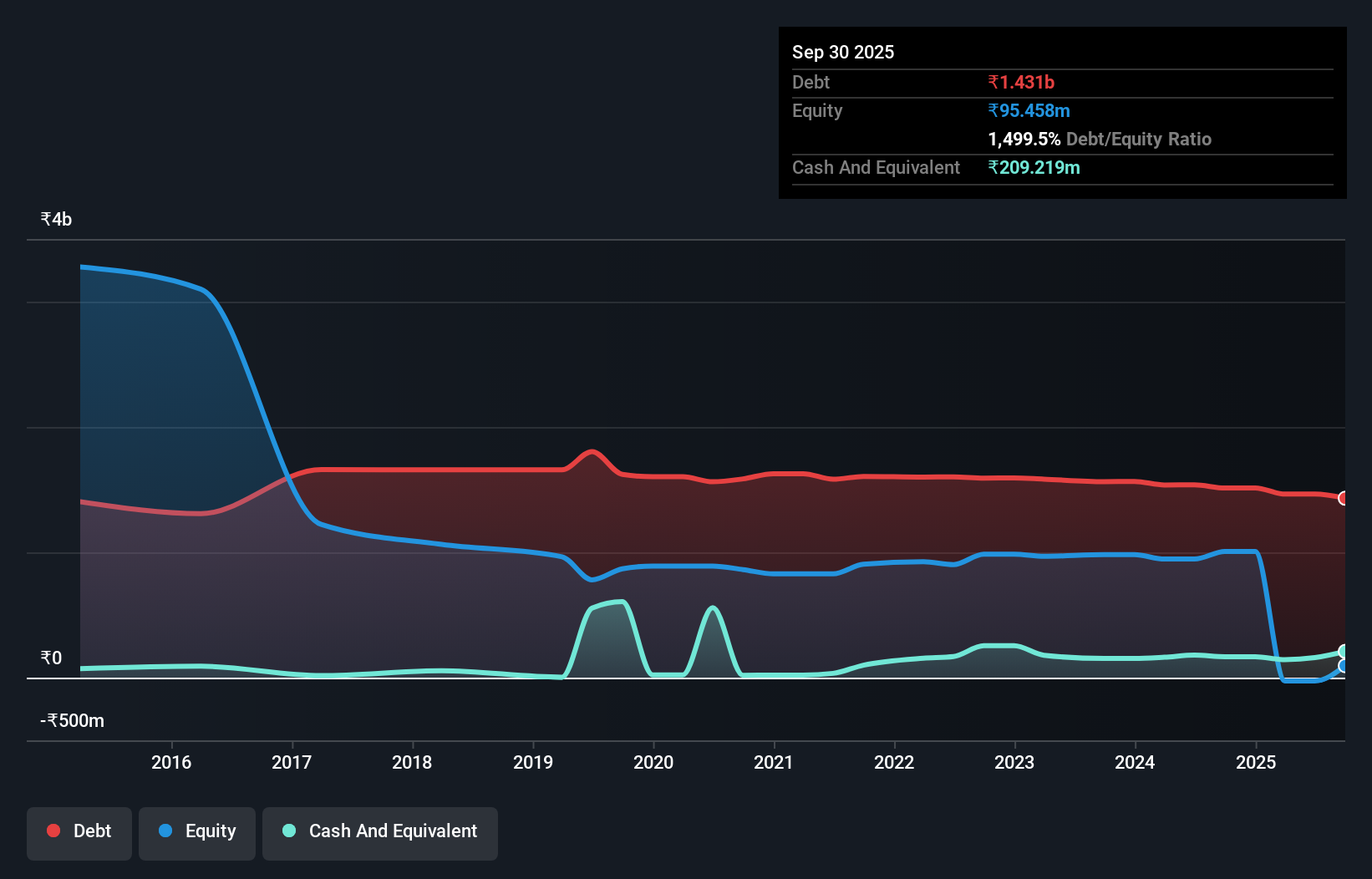Screen dimensions: 1372x879
Task: Click the 2019 x-axis label
Action: (x=533, y=762)
